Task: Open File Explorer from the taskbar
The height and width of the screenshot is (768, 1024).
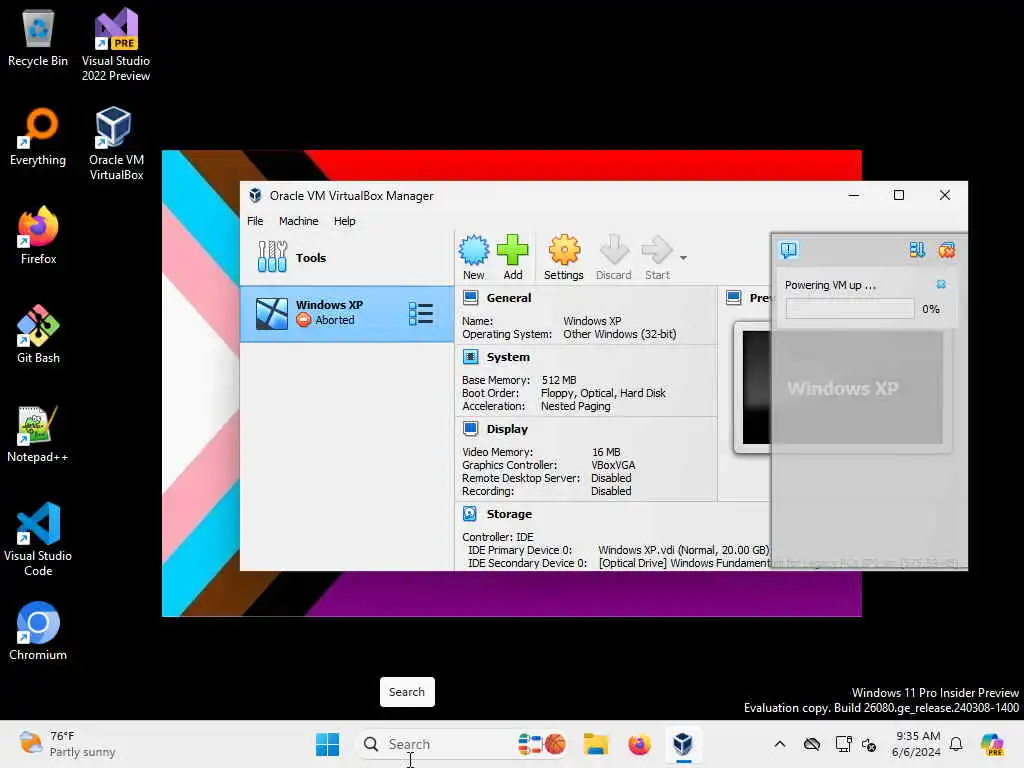Action: (x=596, y=744)
